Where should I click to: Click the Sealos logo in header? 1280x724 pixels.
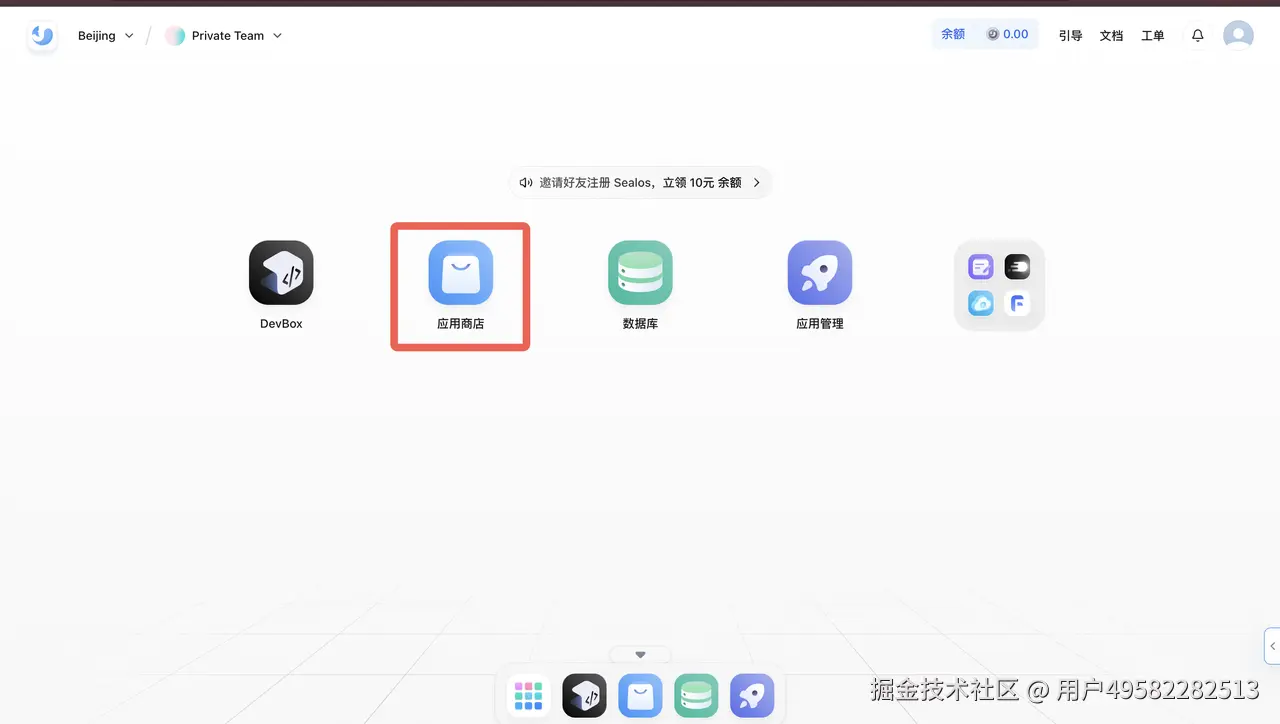(x=42, y=36)
